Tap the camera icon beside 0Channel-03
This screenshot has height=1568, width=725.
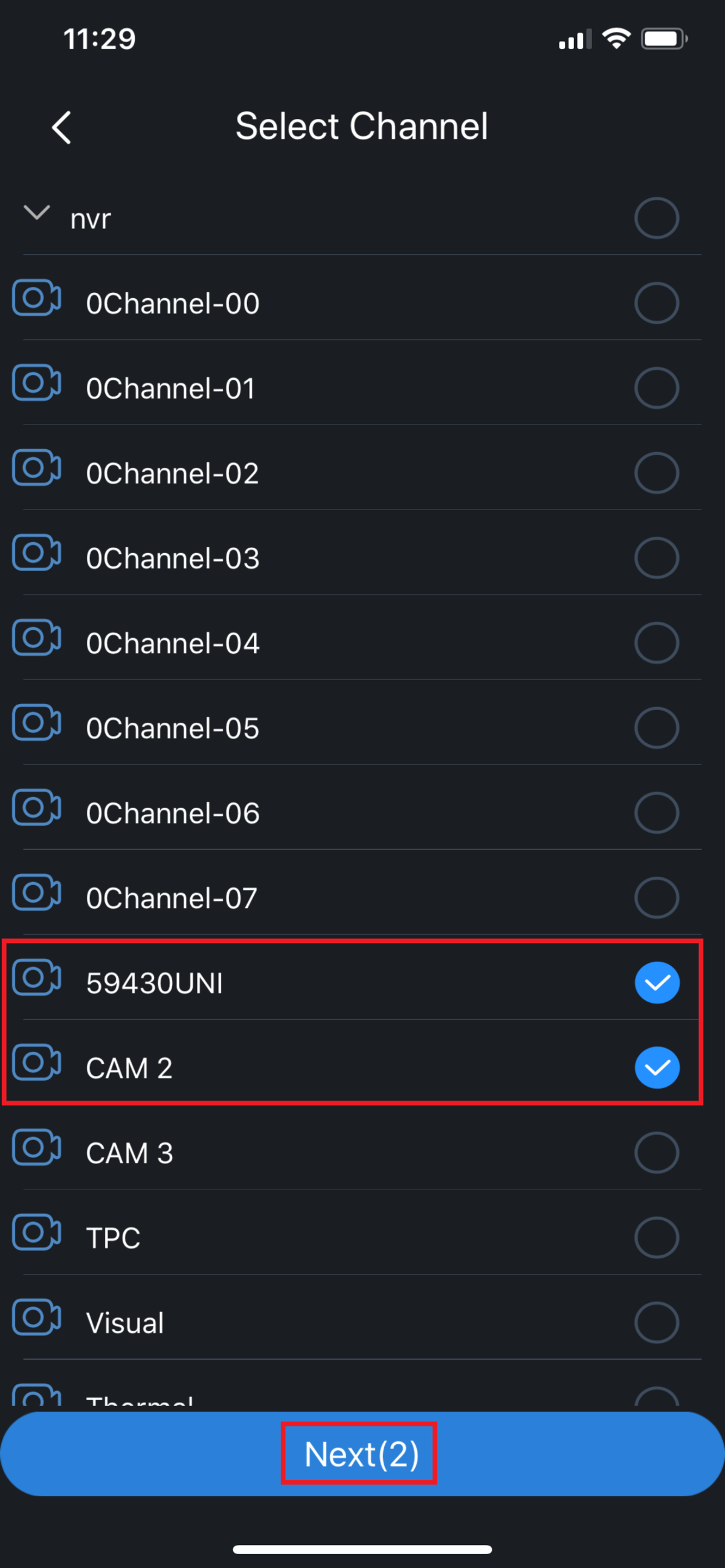click(37, 553)
